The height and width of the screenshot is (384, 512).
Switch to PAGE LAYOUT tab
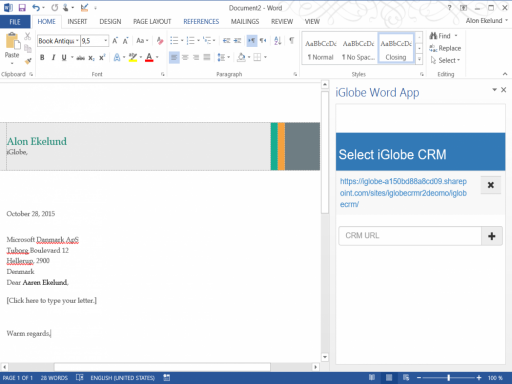pos(152,22)
